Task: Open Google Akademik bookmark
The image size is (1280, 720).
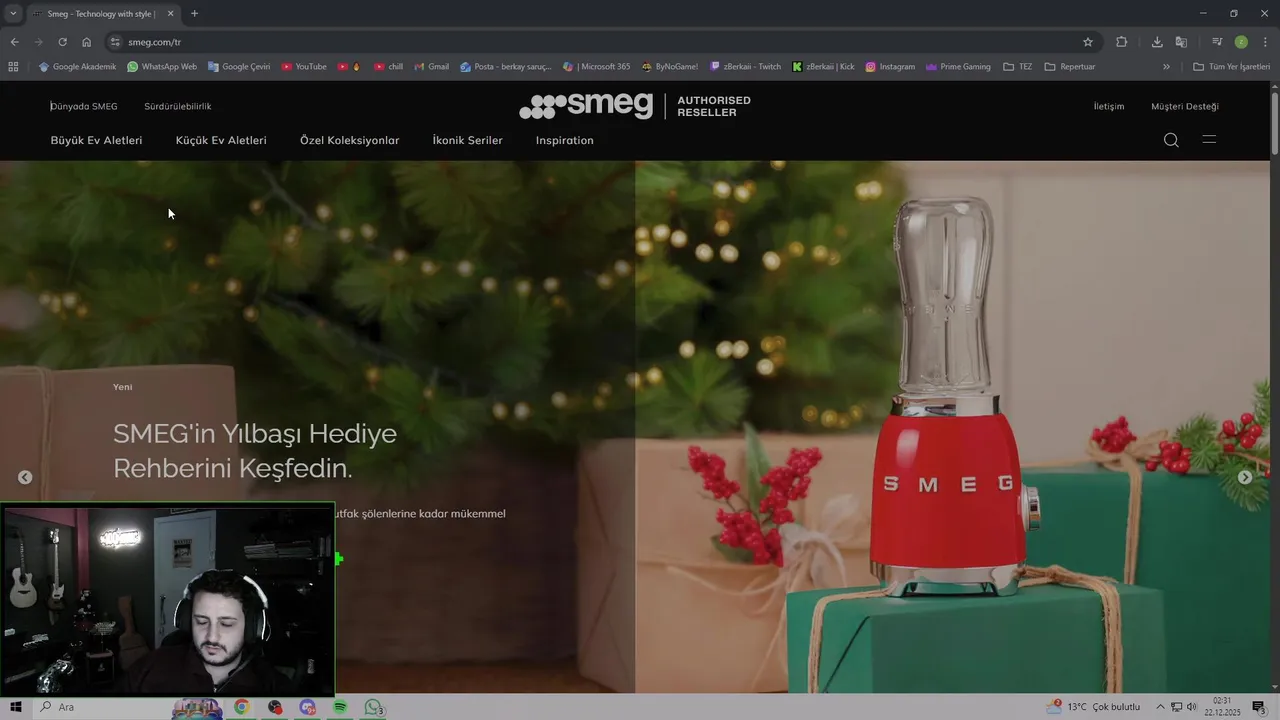Action: click(77, 67)
